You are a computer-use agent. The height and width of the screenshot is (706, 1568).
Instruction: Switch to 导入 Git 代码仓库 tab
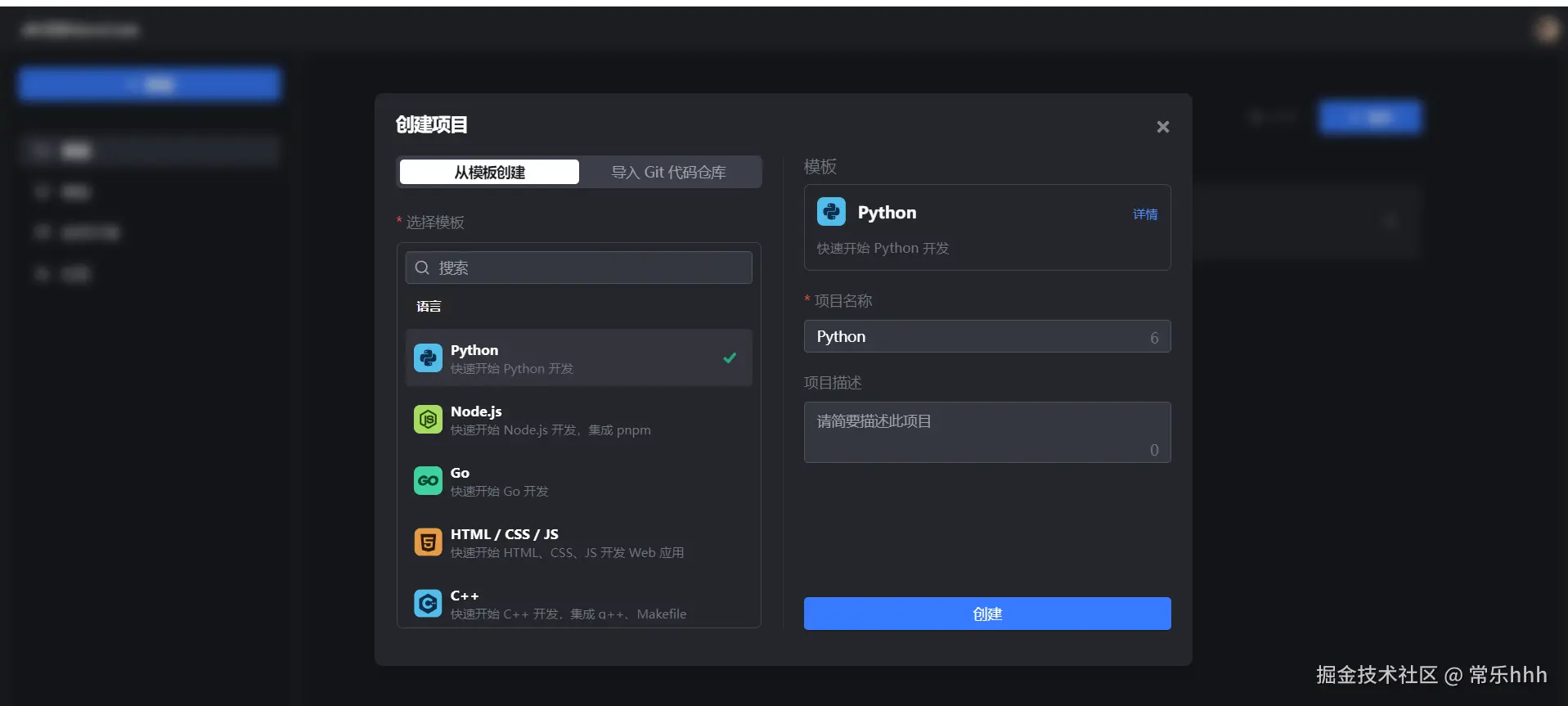[668, 172]
